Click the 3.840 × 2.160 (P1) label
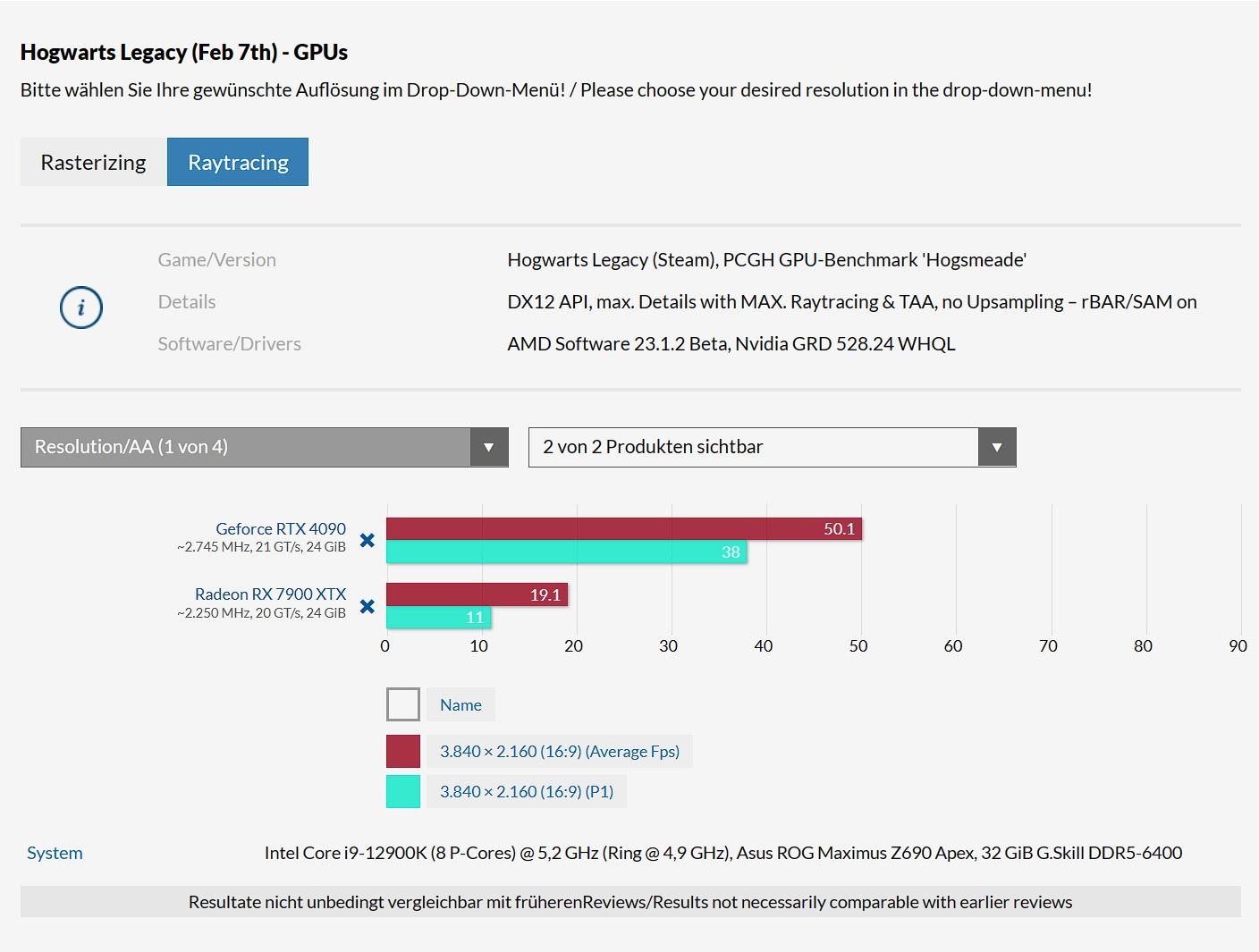Viewport: 1259px width, 952px height. tap(527, 792)
